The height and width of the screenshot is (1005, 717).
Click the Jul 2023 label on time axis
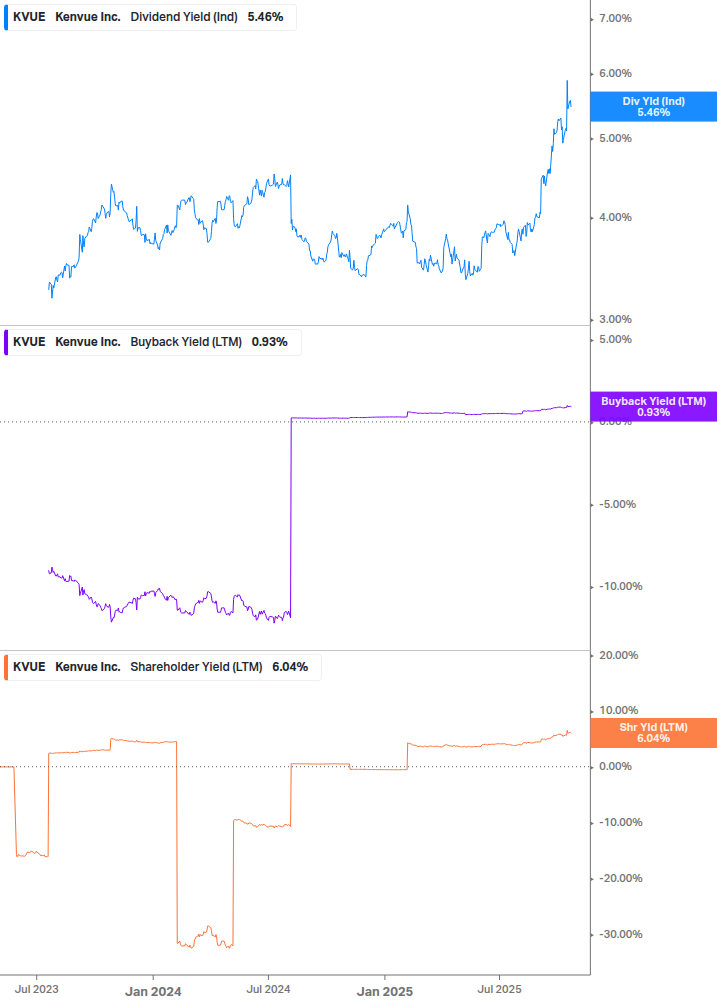click(38, 990)
